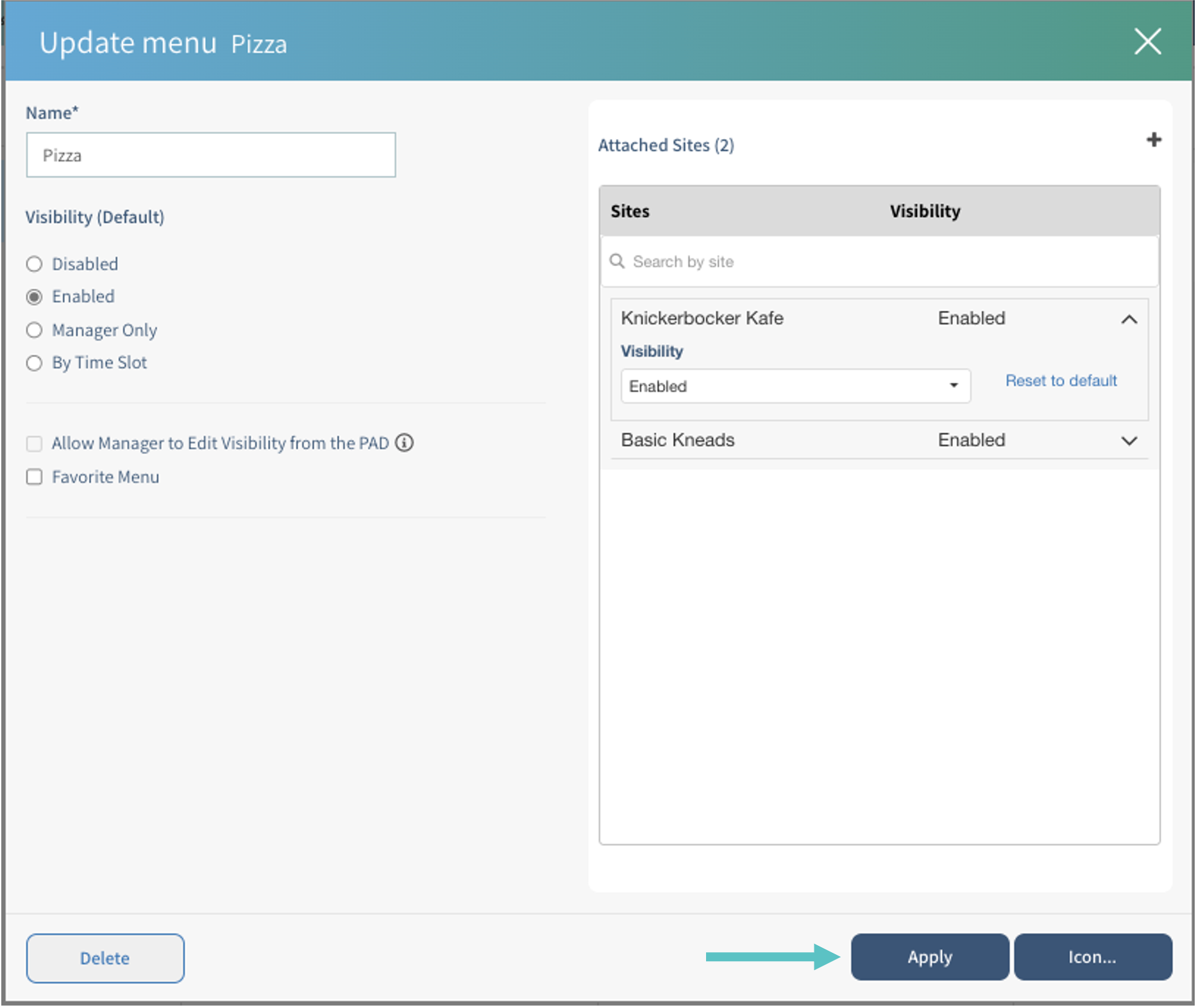Select By Time Slot visibility option
The image size is (1196, 1008).
point(35,363)
